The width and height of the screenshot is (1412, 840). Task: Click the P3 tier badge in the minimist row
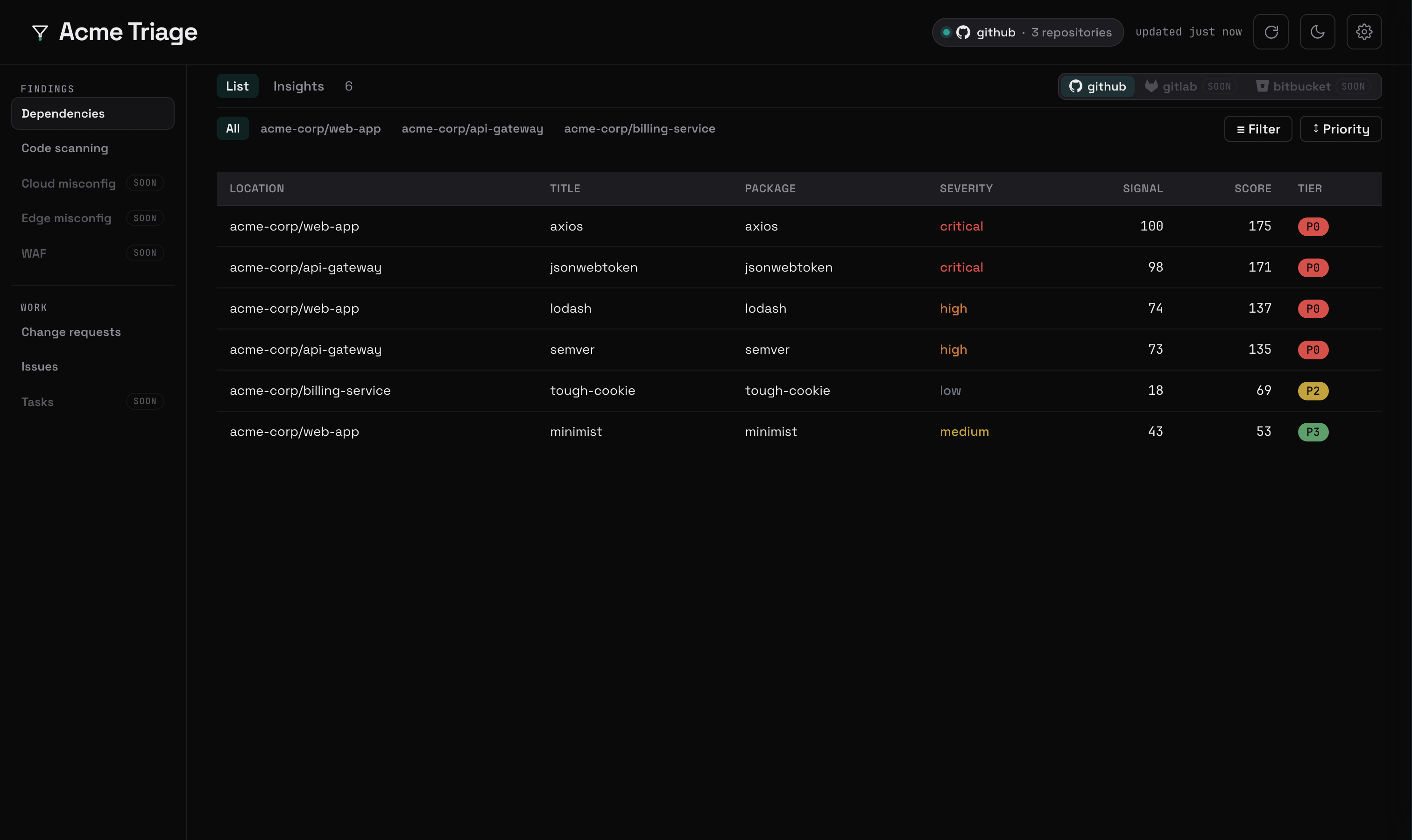tap(1313, 432)
